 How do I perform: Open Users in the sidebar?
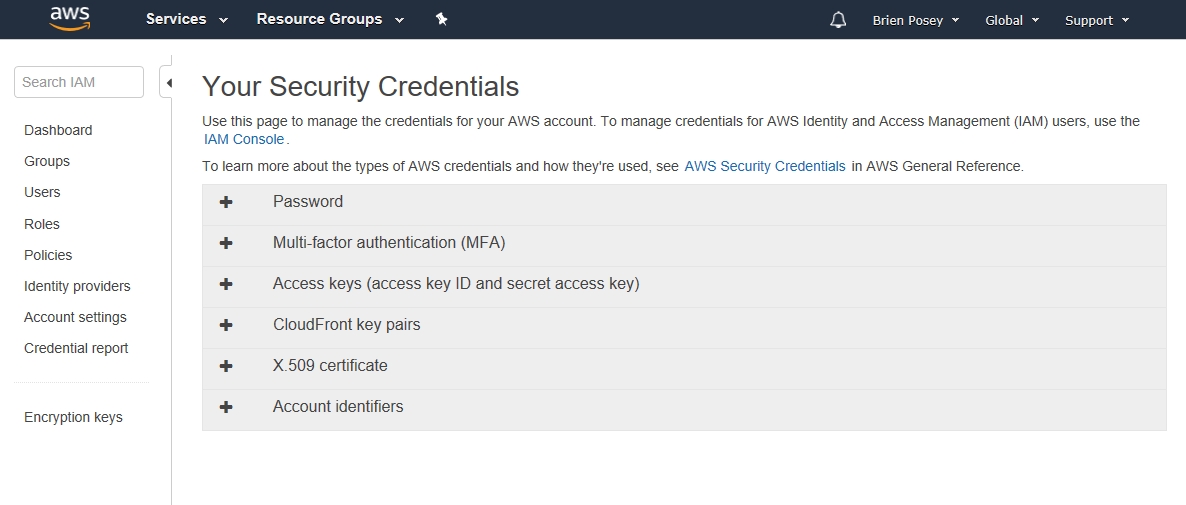[42, 192]
